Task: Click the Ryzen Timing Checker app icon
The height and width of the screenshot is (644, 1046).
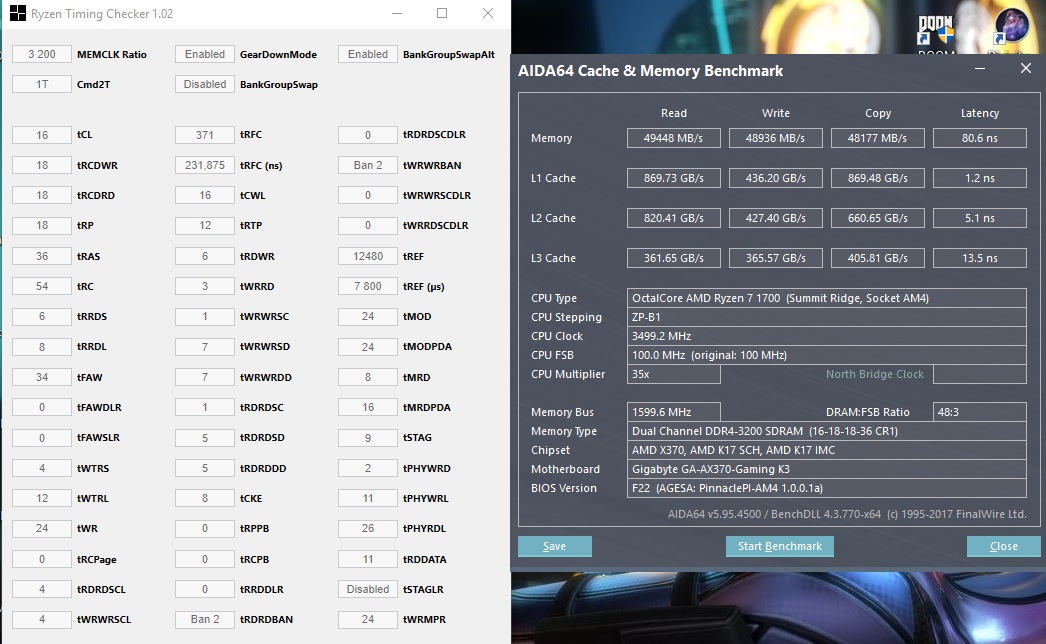Action: (x=17, y=13)
